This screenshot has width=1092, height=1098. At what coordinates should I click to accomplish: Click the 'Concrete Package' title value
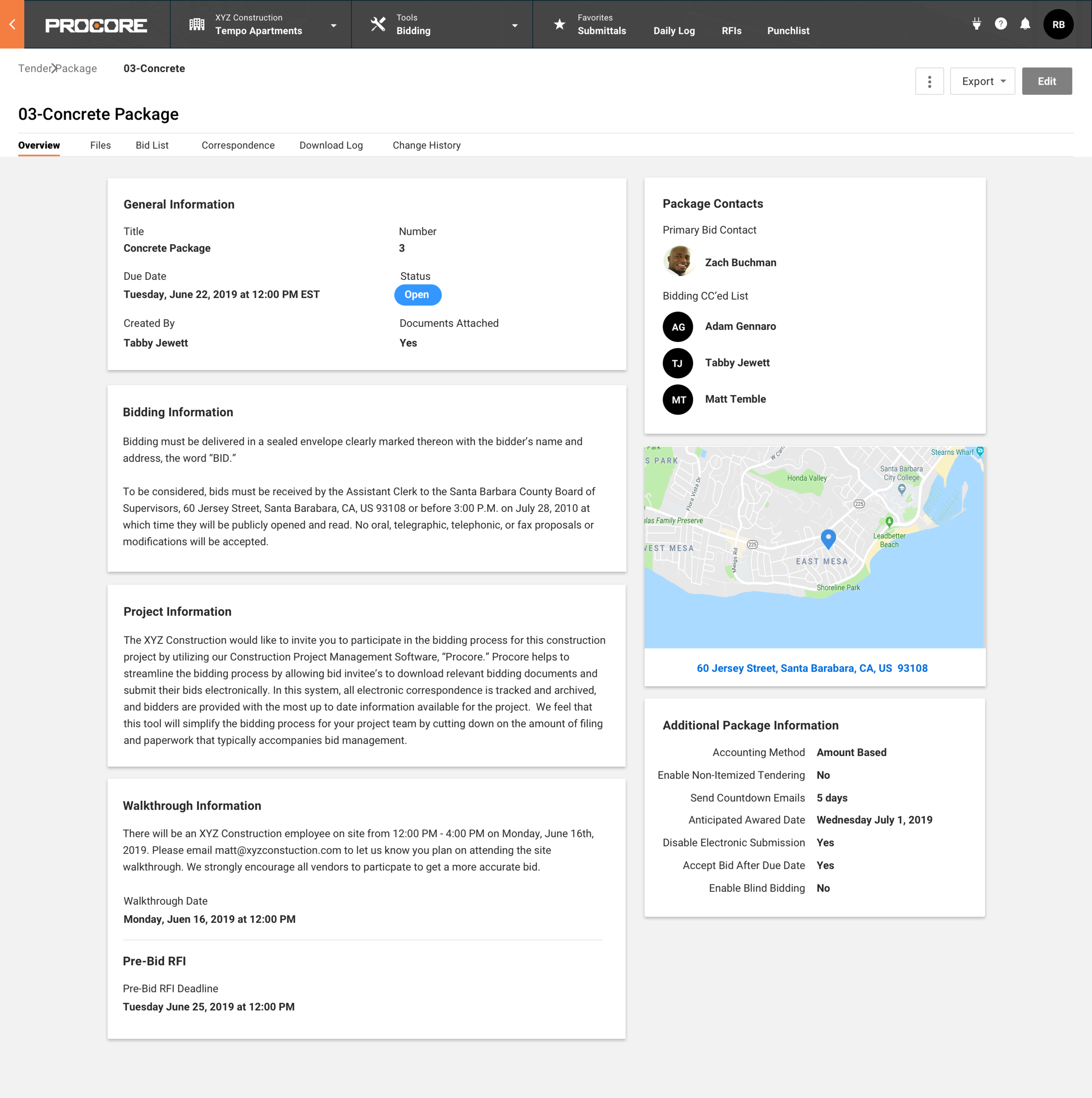click(167, 249)
